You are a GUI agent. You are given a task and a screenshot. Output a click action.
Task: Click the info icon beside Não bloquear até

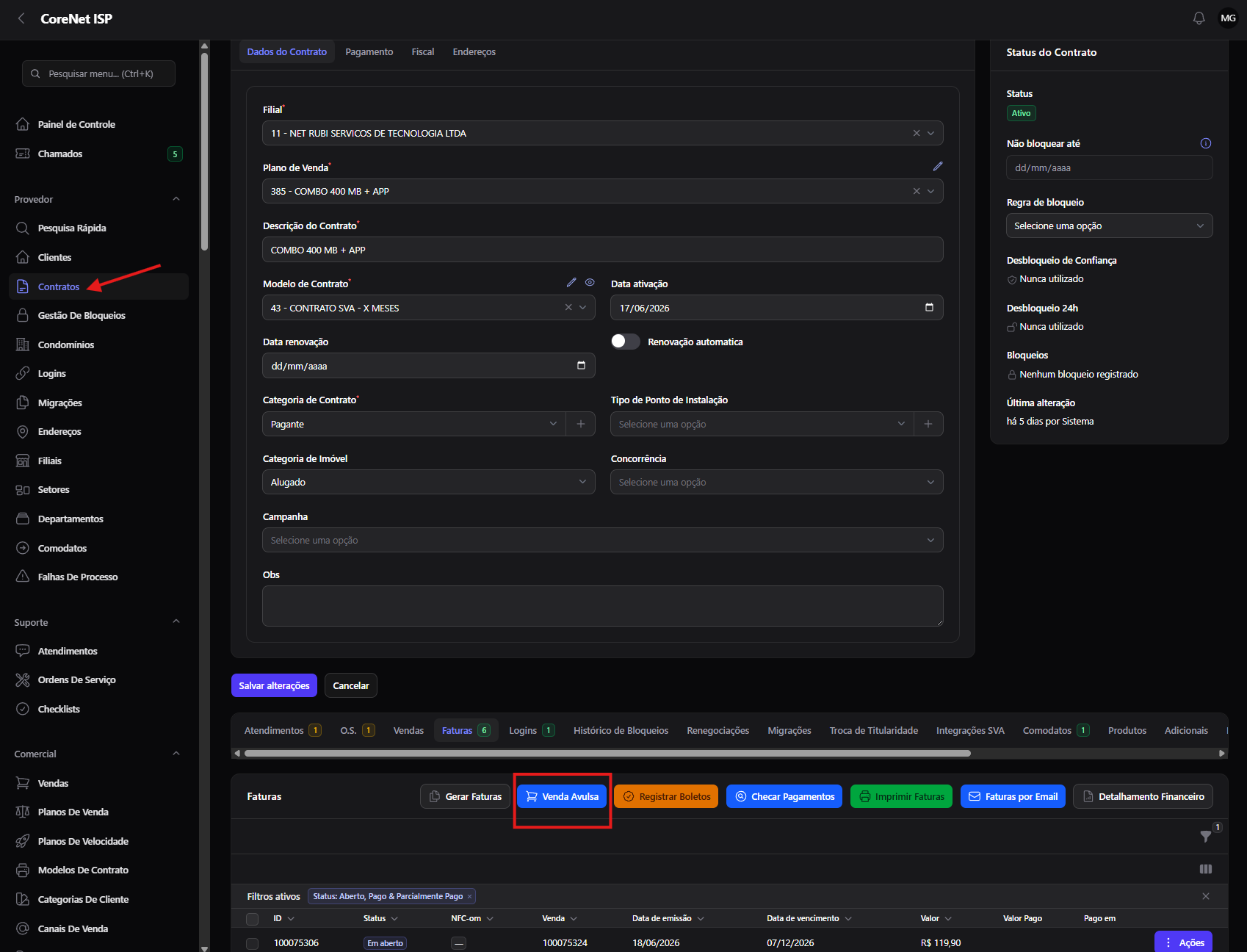(1205, 143)
